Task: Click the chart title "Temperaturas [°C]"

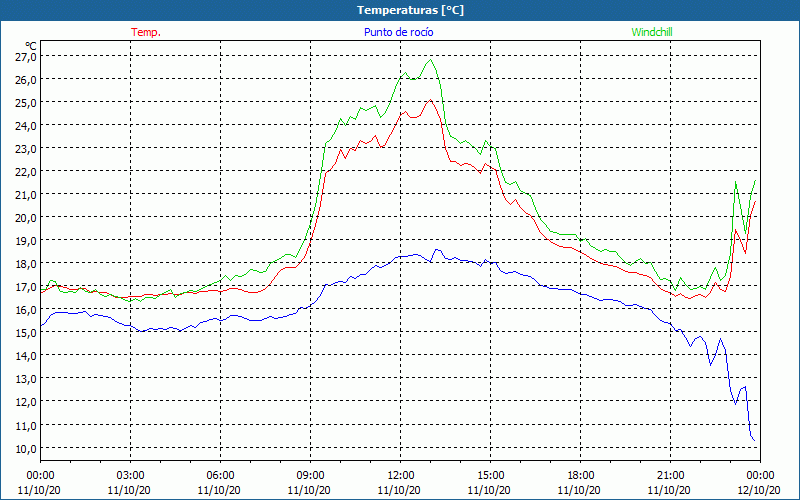Action: 410,10
